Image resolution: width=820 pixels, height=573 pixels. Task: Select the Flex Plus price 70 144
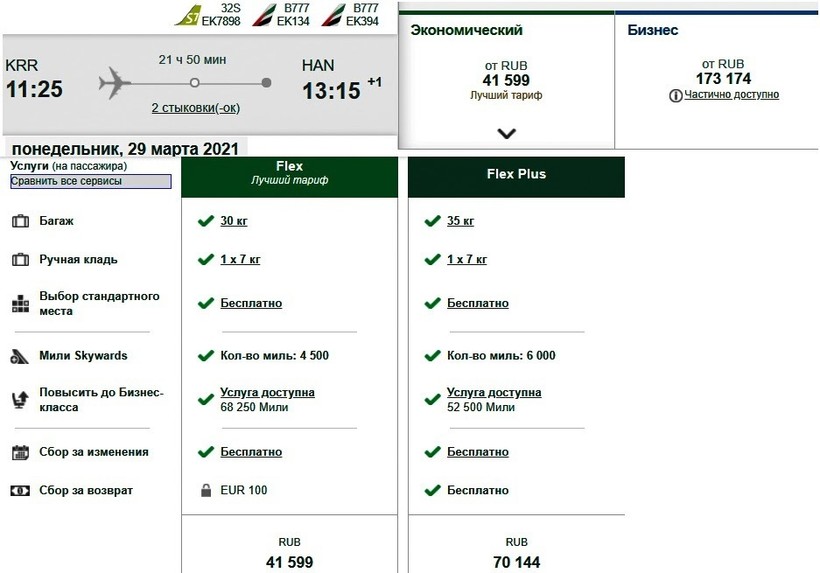click(x=516, y=562)
